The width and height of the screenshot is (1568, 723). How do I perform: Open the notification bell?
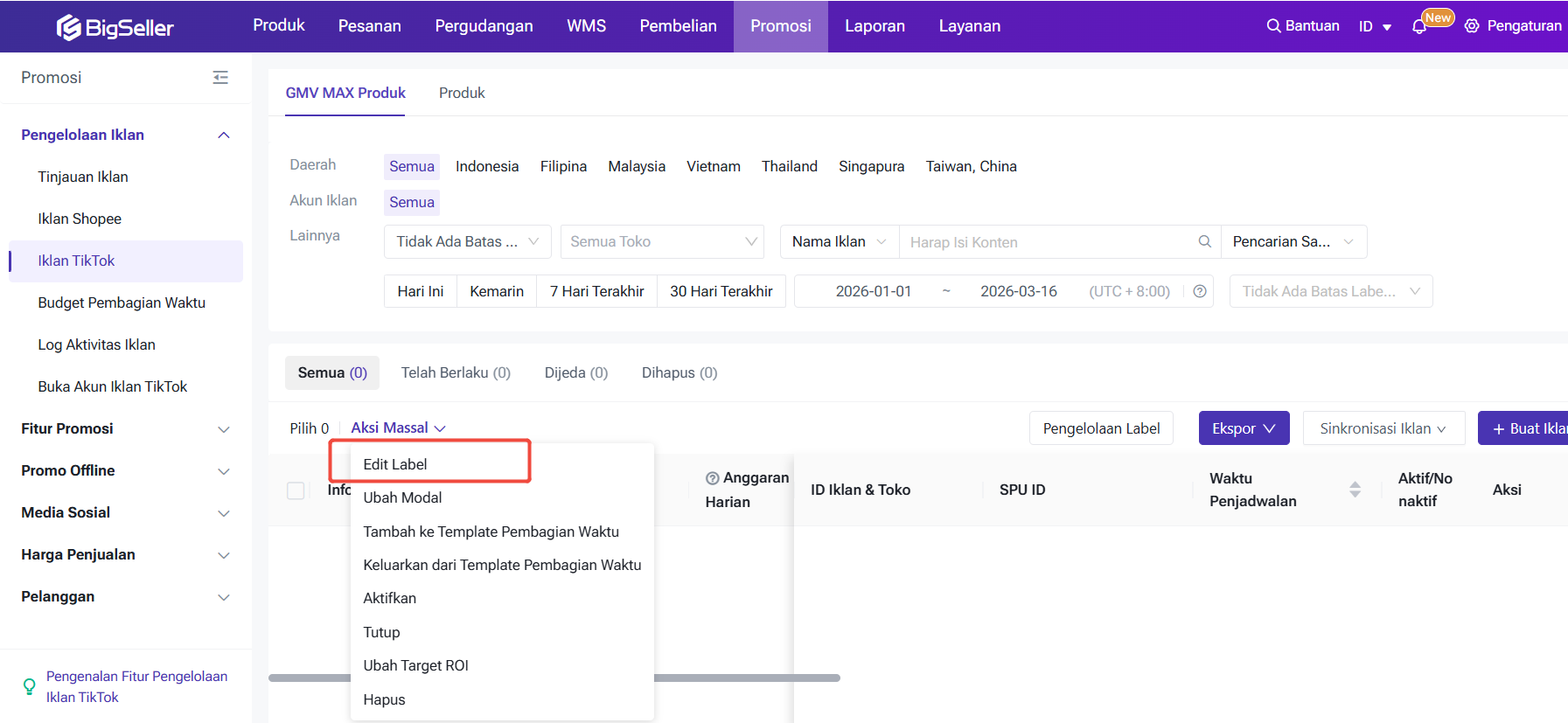tap(1418, 27)
